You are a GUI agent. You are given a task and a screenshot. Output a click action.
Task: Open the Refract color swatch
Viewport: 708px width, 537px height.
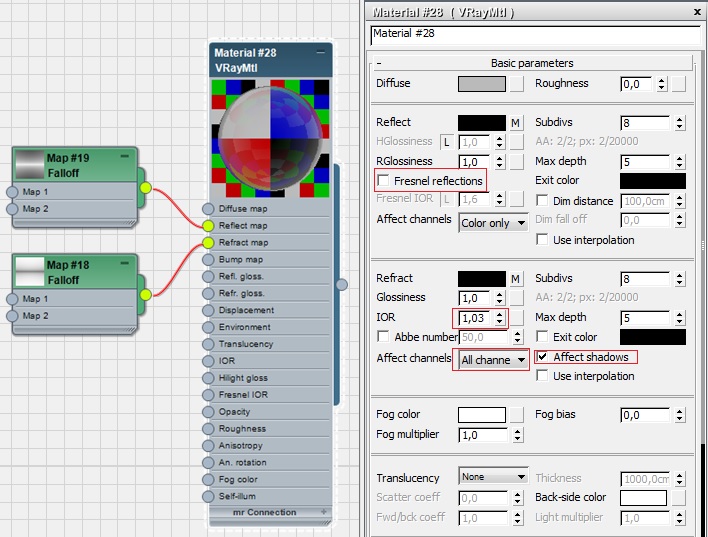482,279
